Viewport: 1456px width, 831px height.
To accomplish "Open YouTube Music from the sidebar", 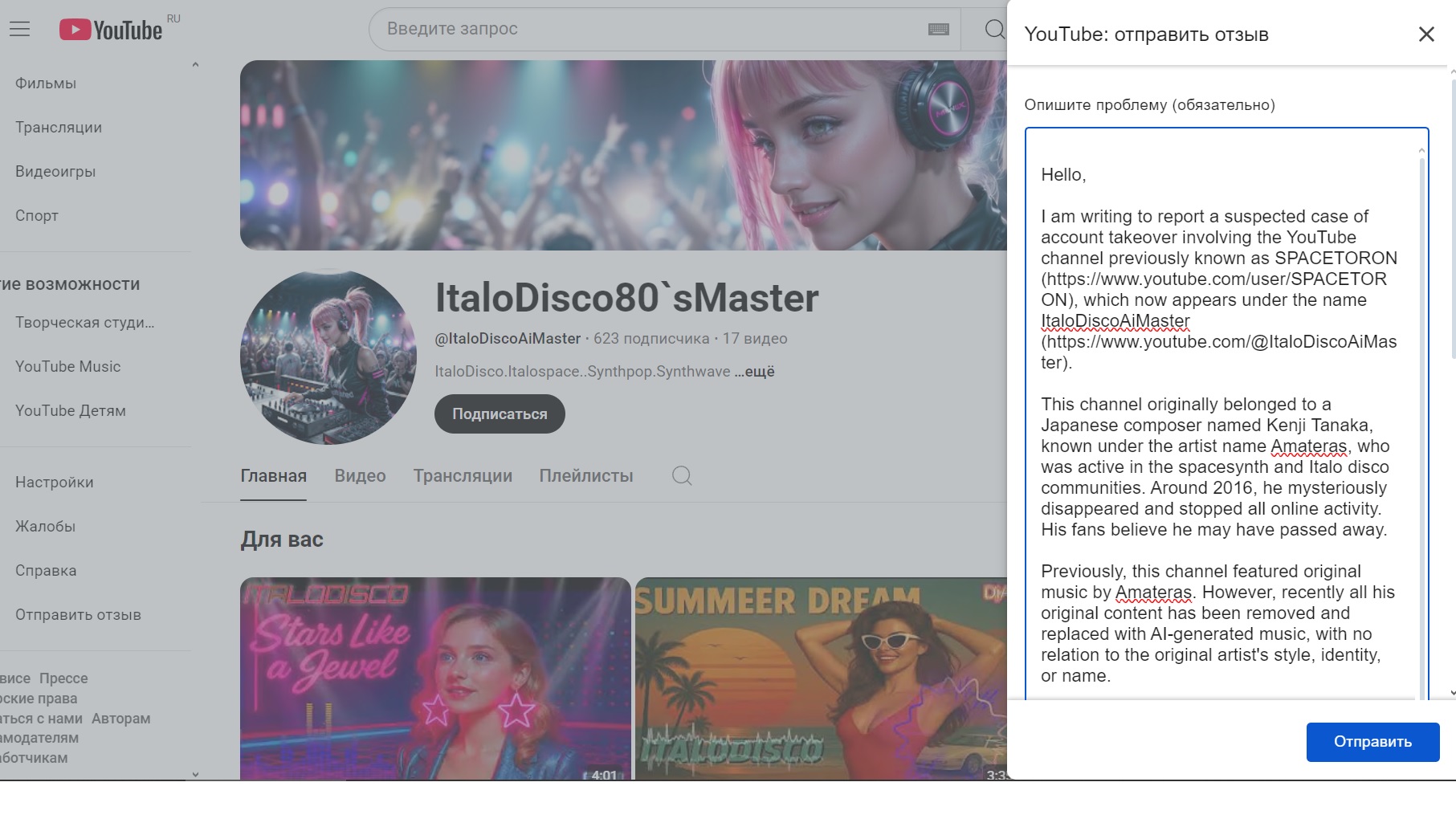I will [68, 367].
